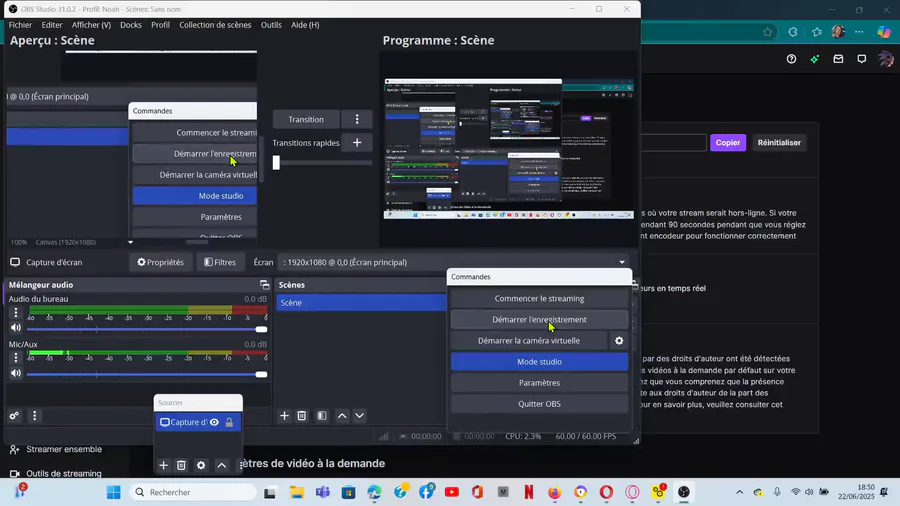
Task: Bookmark page with Edge star icon
Action: [767, 32]
